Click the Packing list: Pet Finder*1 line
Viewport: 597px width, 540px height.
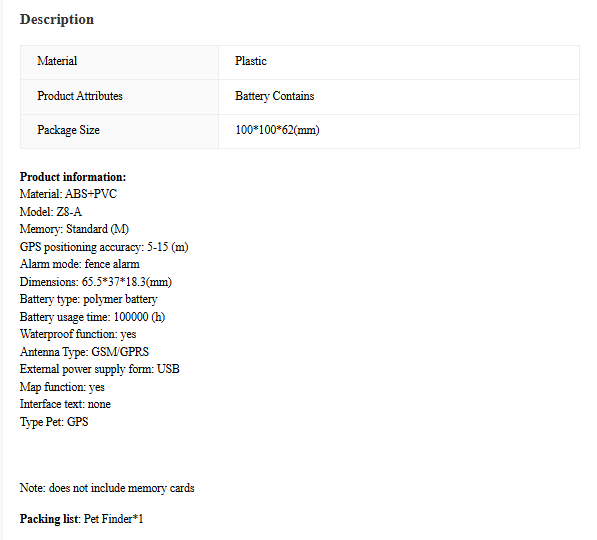pos(81,519)
